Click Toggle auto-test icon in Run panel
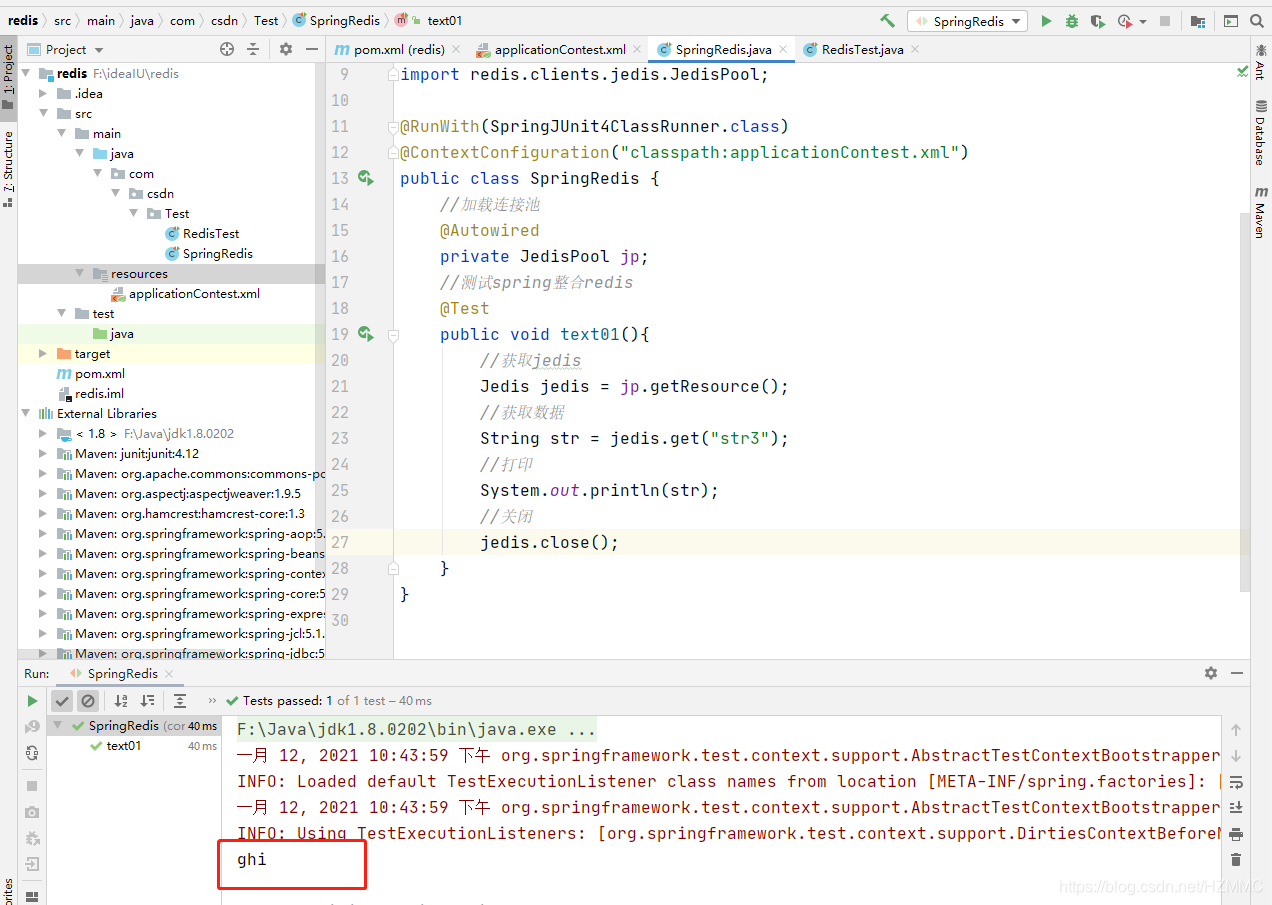The height and width of the screenshot is (905, 1272). click(32, 753)
